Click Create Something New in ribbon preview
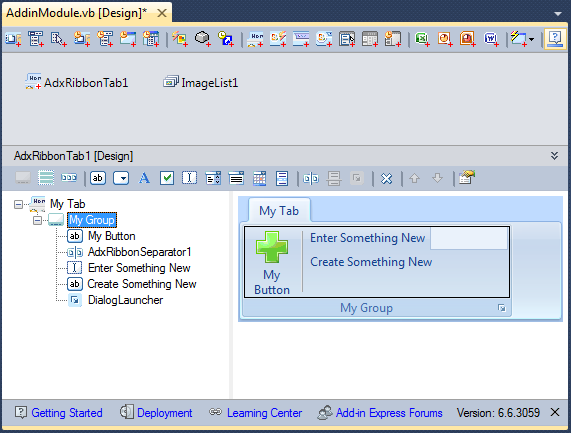571x433 pixels. click(x=371, y=262)
